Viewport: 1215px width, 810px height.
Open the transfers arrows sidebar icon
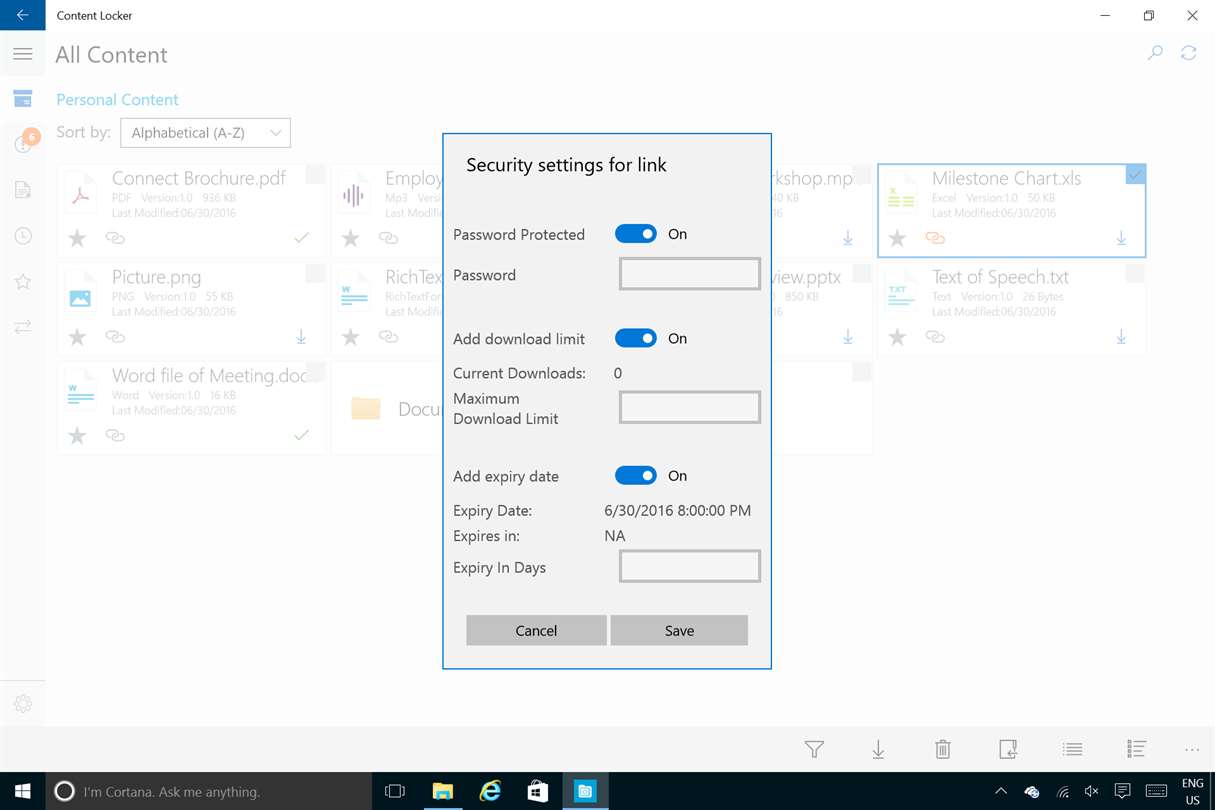[x=22, y=327]
